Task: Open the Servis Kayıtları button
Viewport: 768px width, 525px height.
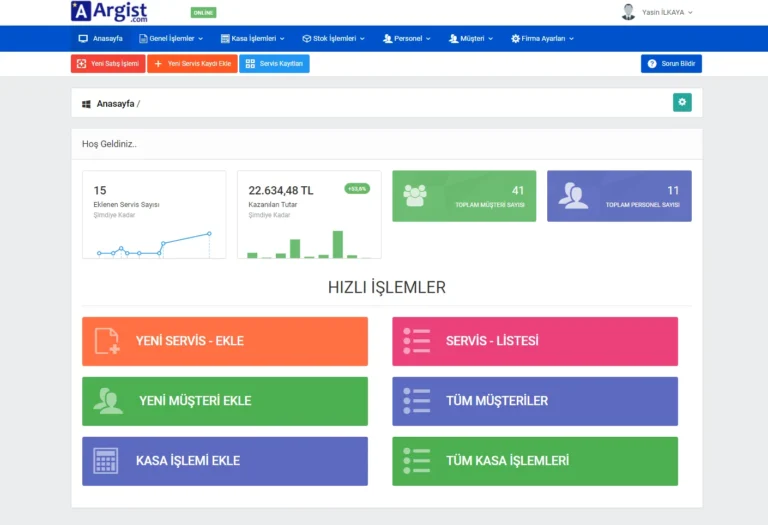Action: click(274, 64)
